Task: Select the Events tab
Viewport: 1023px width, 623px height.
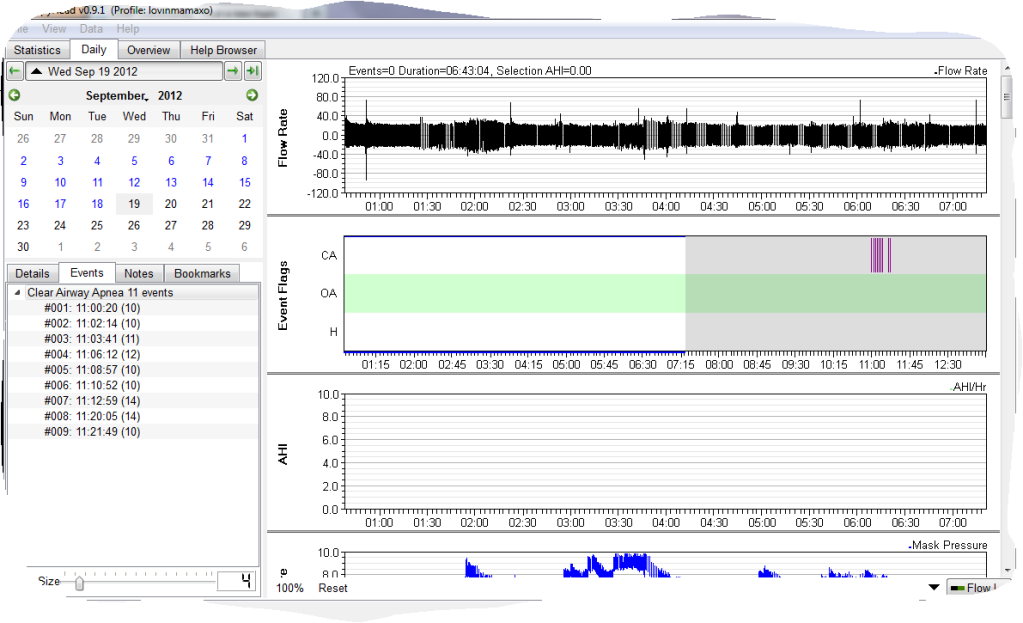Action: [x=87, y=273]
